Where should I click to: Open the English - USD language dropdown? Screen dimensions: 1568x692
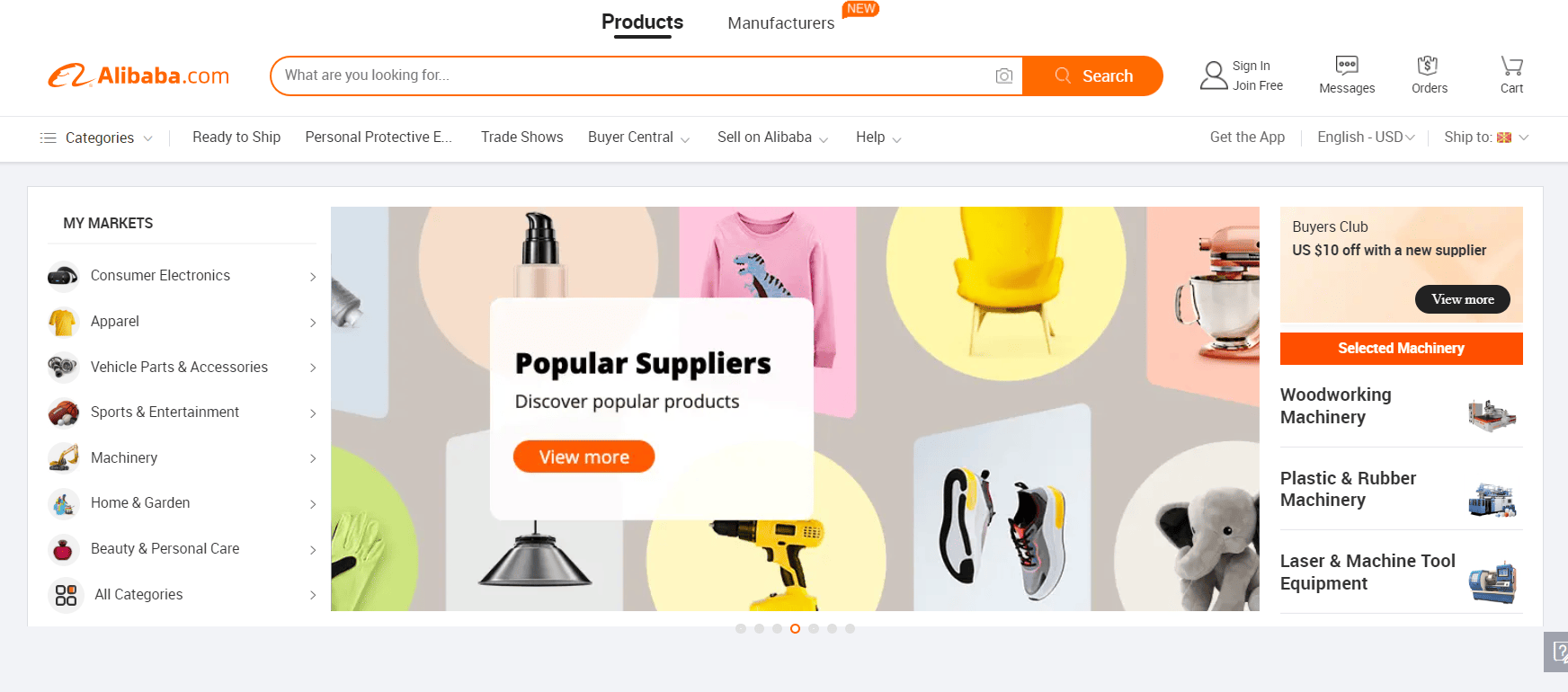pyautogui.click(x=1366, y=138)
